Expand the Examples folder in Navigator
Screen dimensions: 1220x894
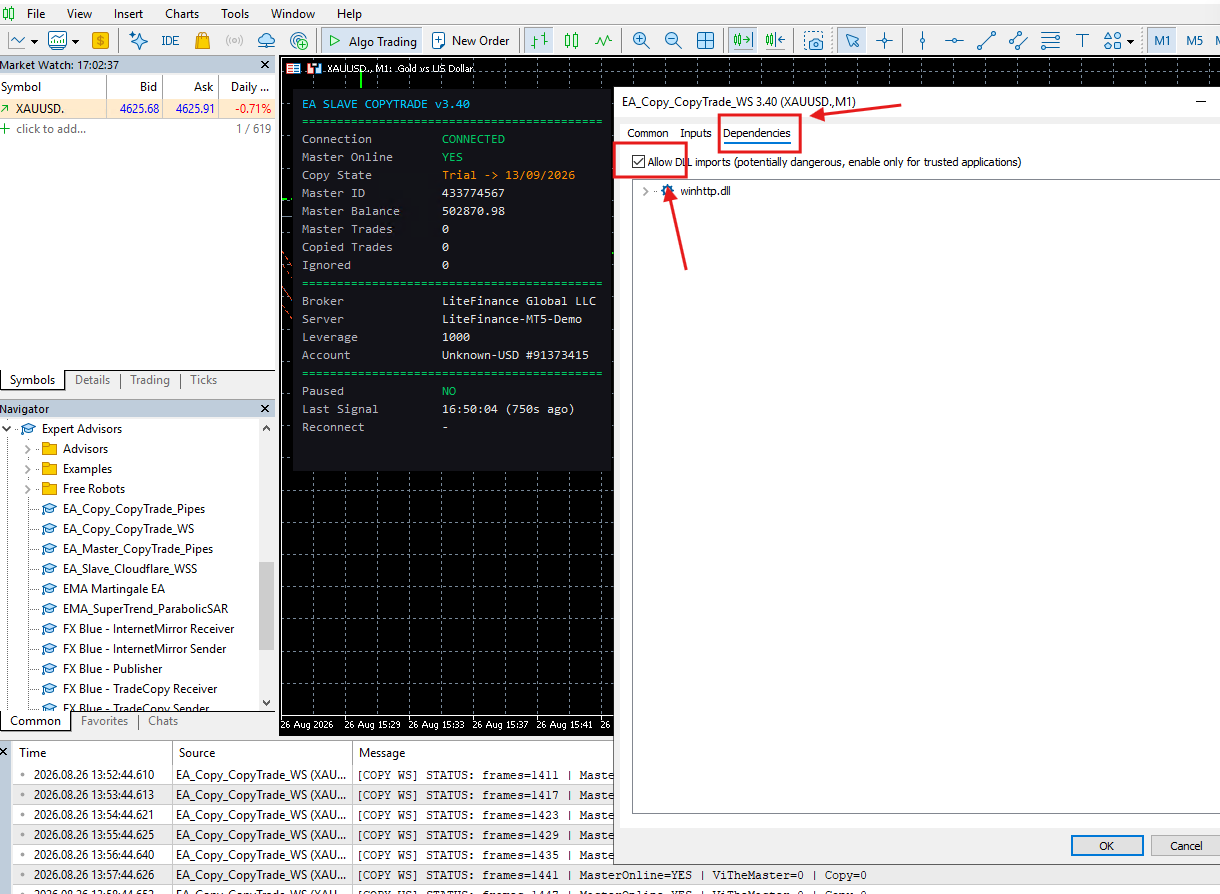point(28,469)
